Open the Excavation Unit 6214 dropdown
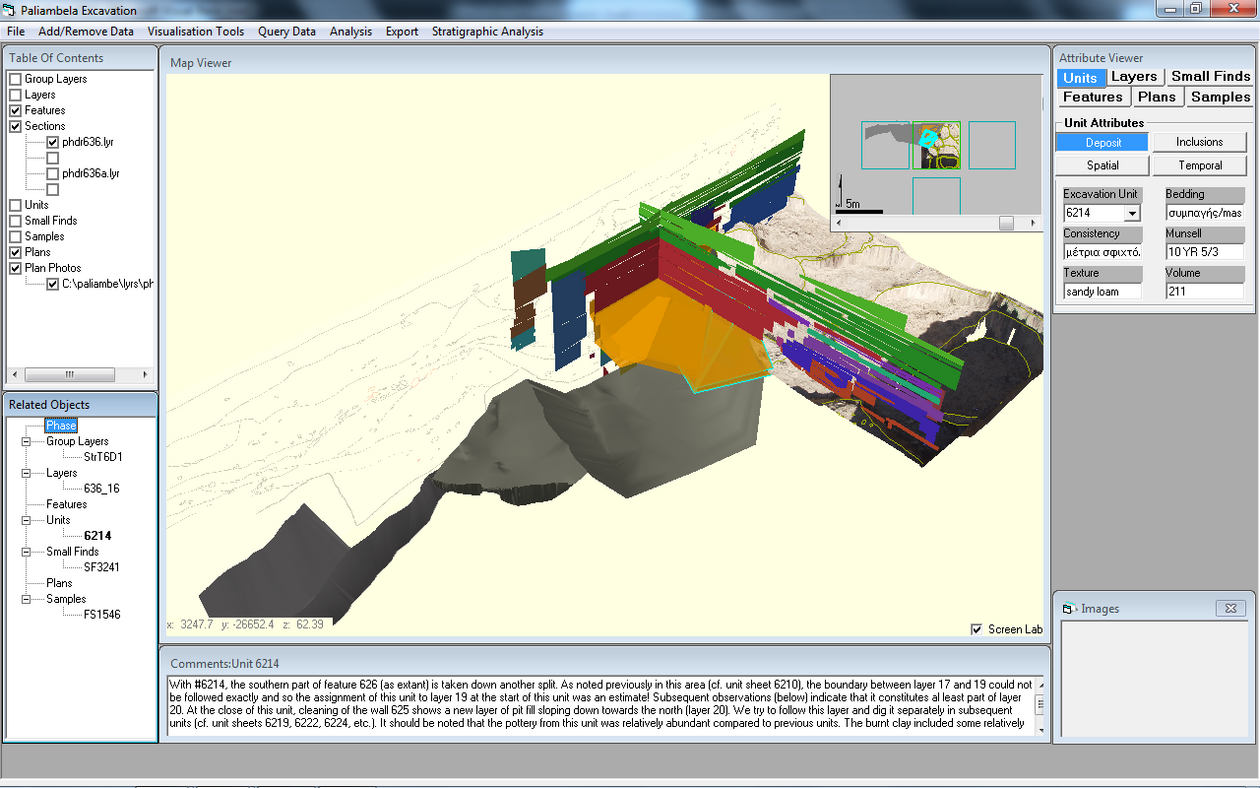The width and height of the screenshot is (1260, 788). (1134, 213)
